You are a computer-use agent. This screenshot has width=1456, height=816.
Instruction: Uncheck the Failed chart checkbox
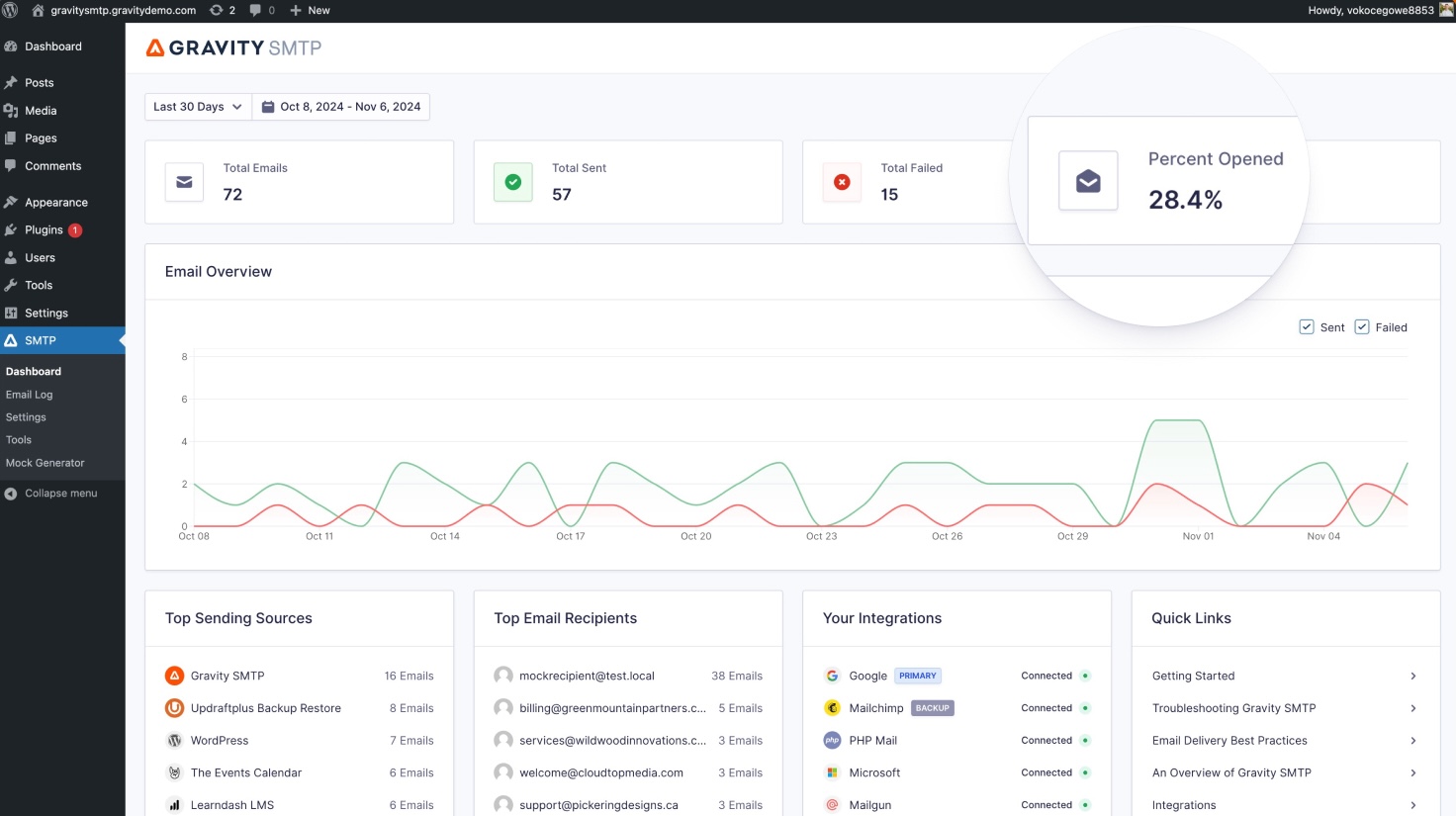coord(1362,326)
